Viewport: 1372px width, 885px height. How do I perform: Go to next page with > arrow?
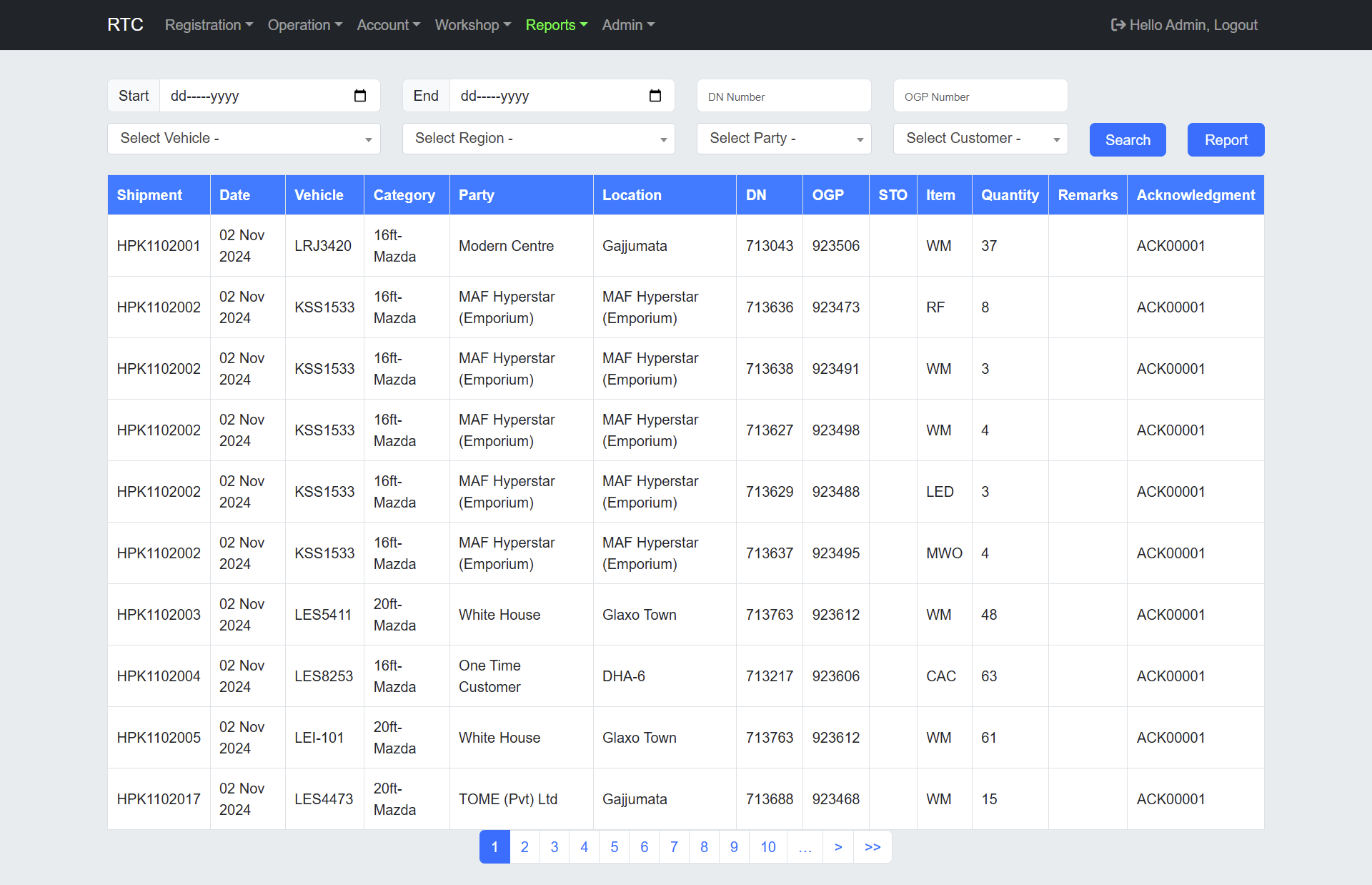click(x=838, y=847)
